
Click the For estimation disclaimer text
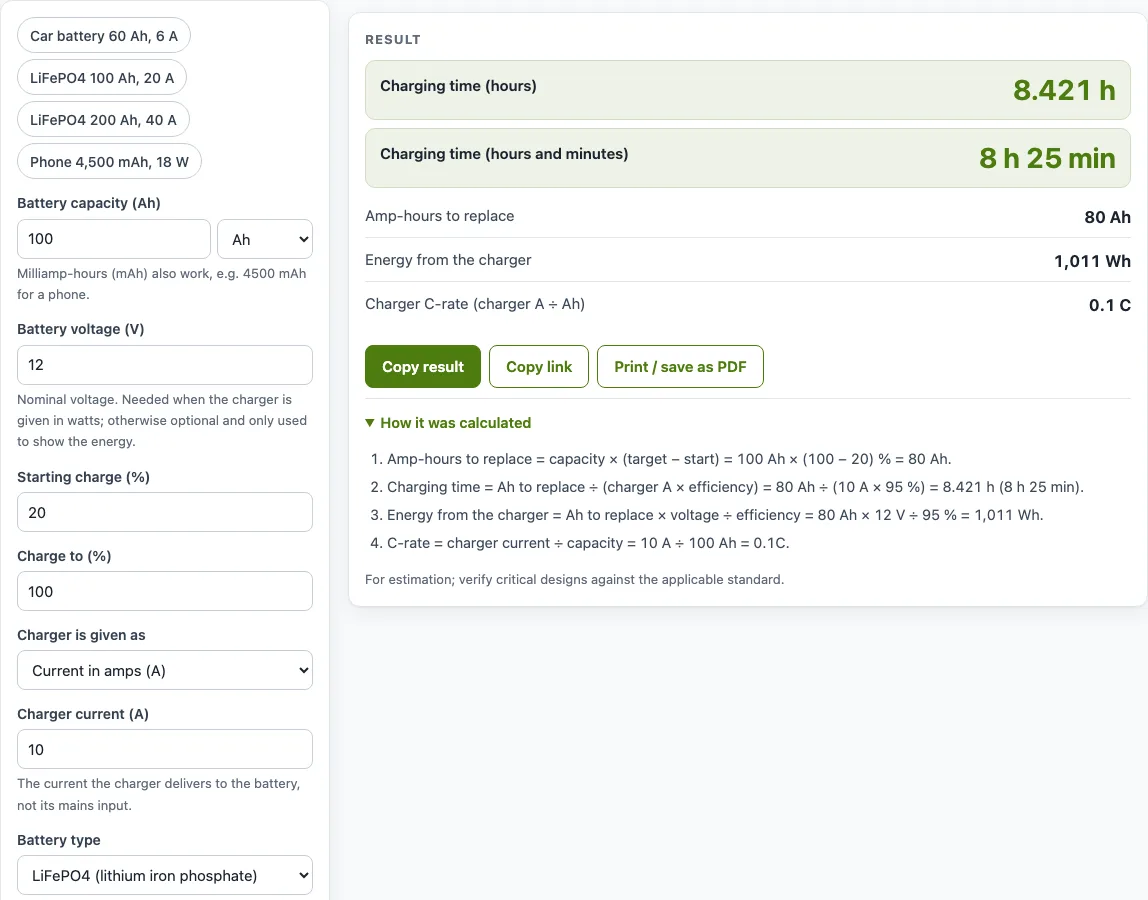pyautogui.click(x=575, y=579)
